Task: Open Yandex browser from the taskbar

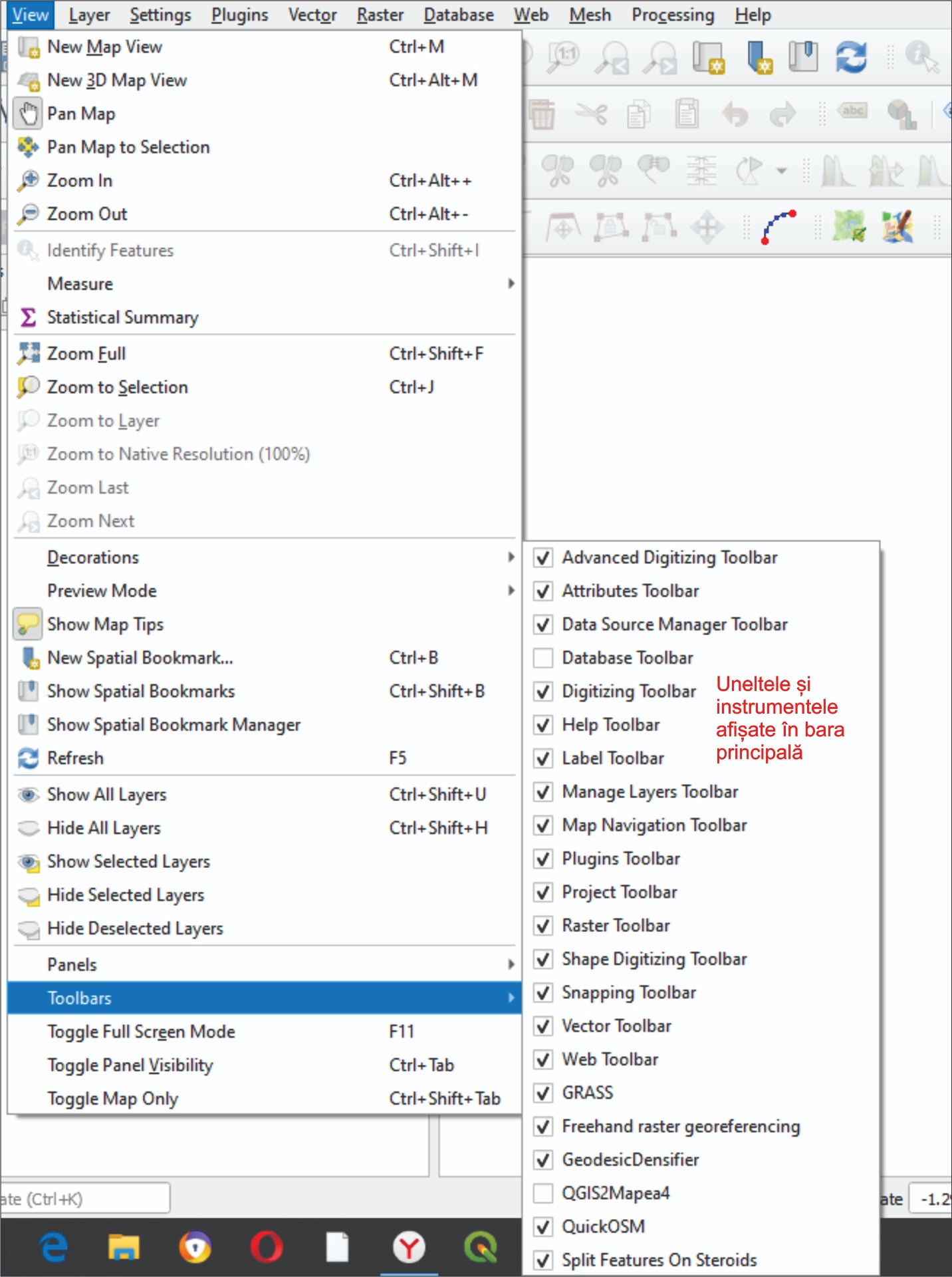Action: click(409, 1248)
